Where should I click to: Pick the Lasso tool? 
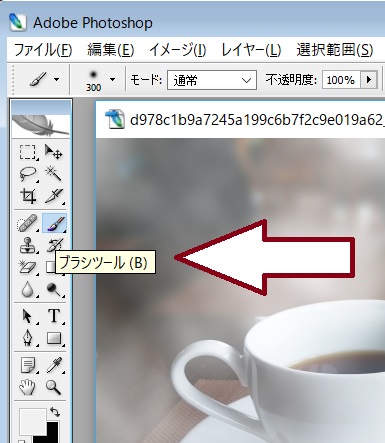[x=27, y=174]
